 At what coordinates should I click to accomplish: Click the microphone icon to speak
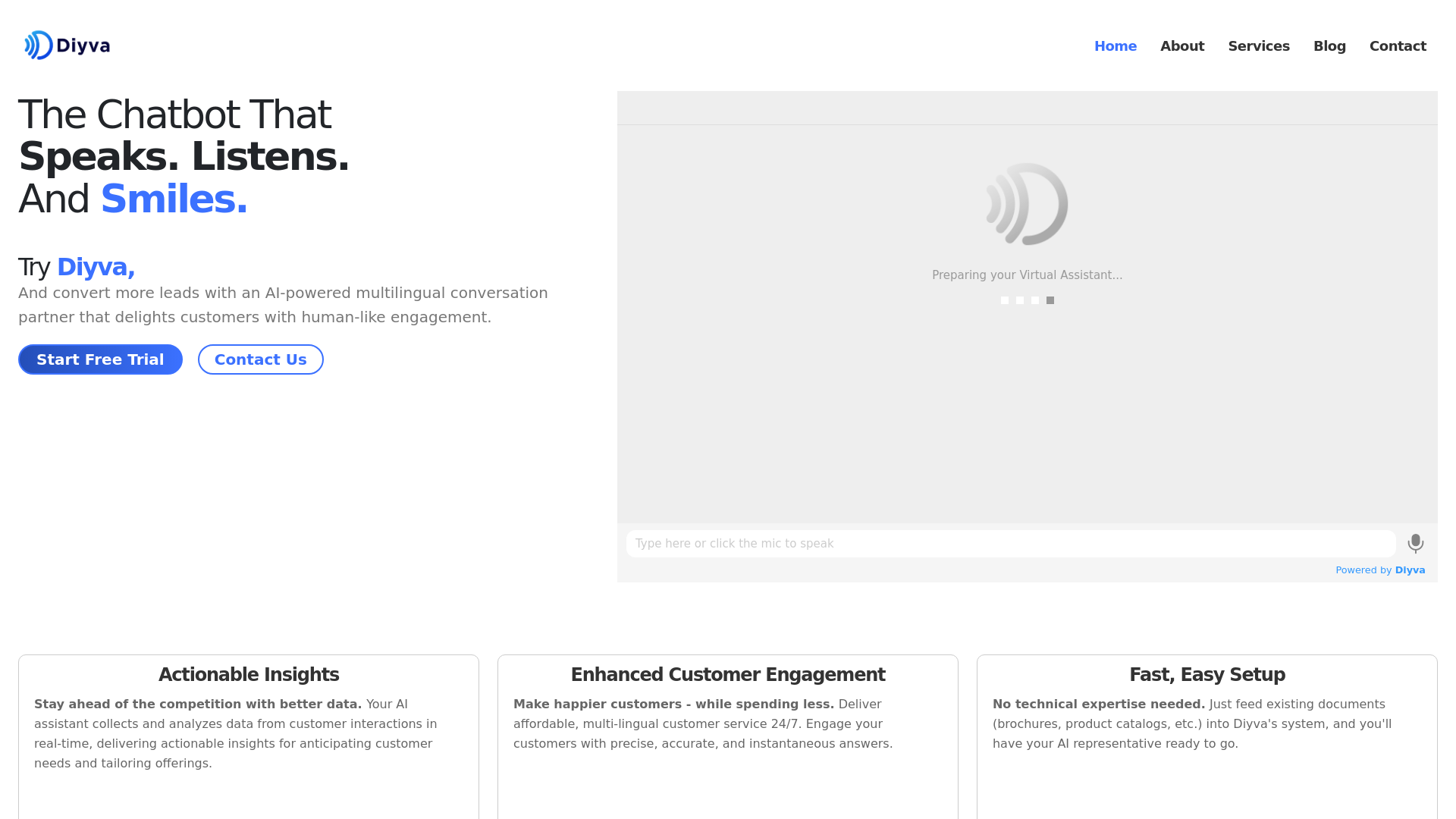[1415, 543]
